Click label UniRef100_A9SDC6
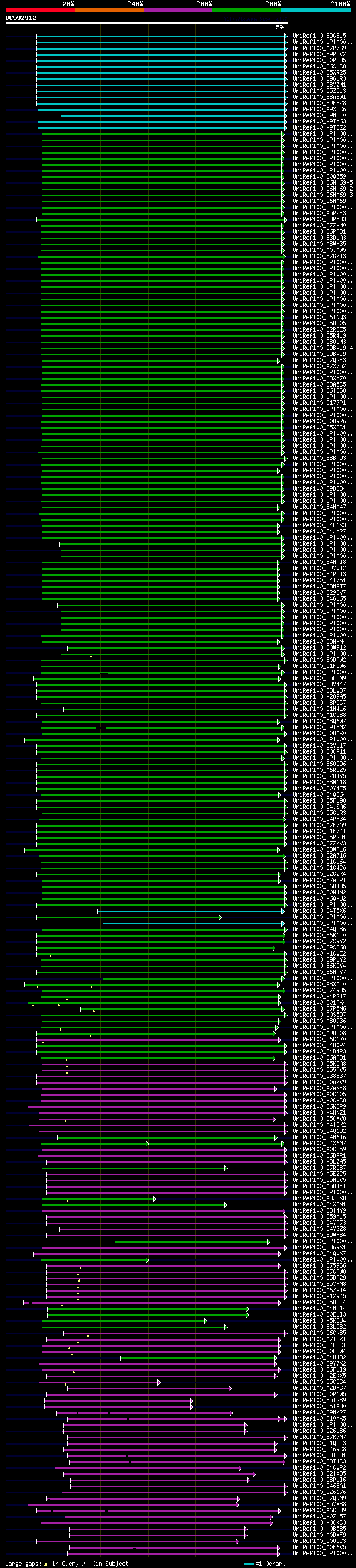 pos(319,110)
